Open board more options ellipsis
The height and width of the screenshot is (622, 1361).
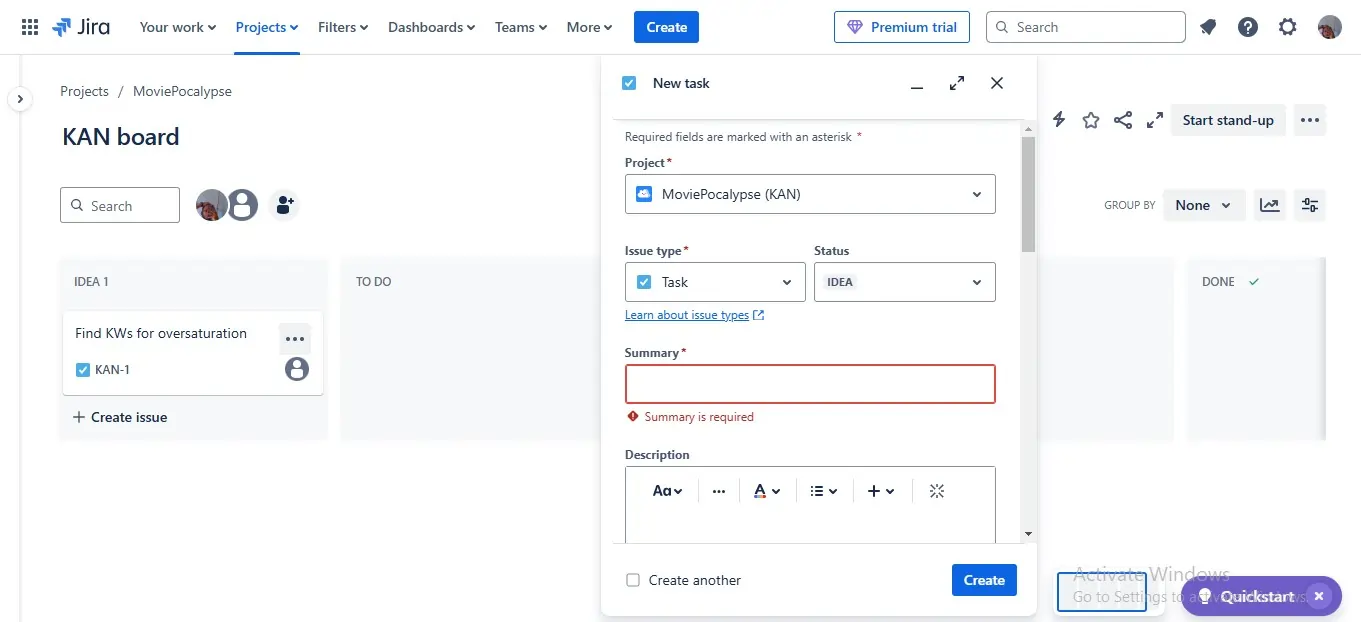pyautogui.click(x=1310, y=120)
